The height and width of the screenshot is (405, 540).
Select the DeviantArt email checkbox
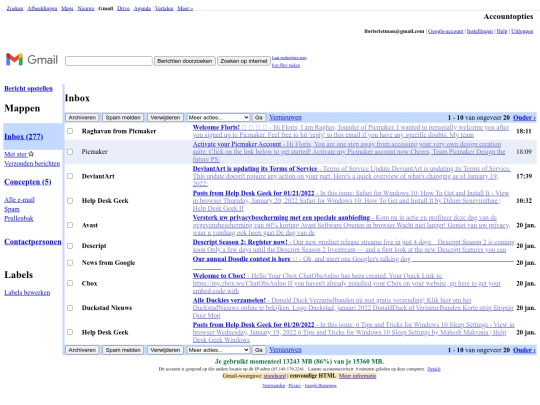[70, 176]
